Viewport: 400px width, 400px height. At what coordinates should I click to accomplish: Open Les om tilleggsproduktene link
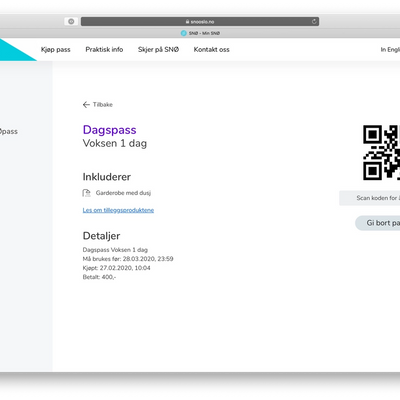(x=118, y=210)
